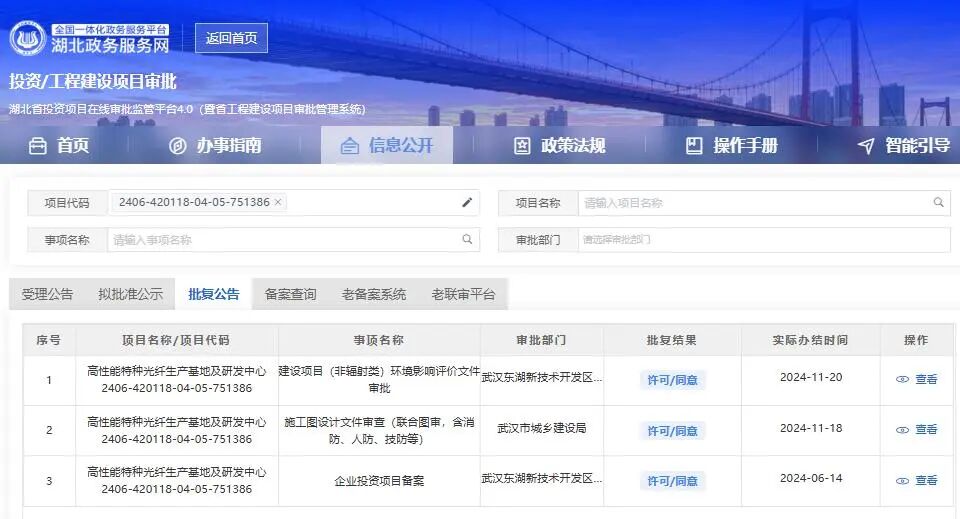Switch to the 批复公告 tab
Screen dimensions: 960x519
[214, 294]
